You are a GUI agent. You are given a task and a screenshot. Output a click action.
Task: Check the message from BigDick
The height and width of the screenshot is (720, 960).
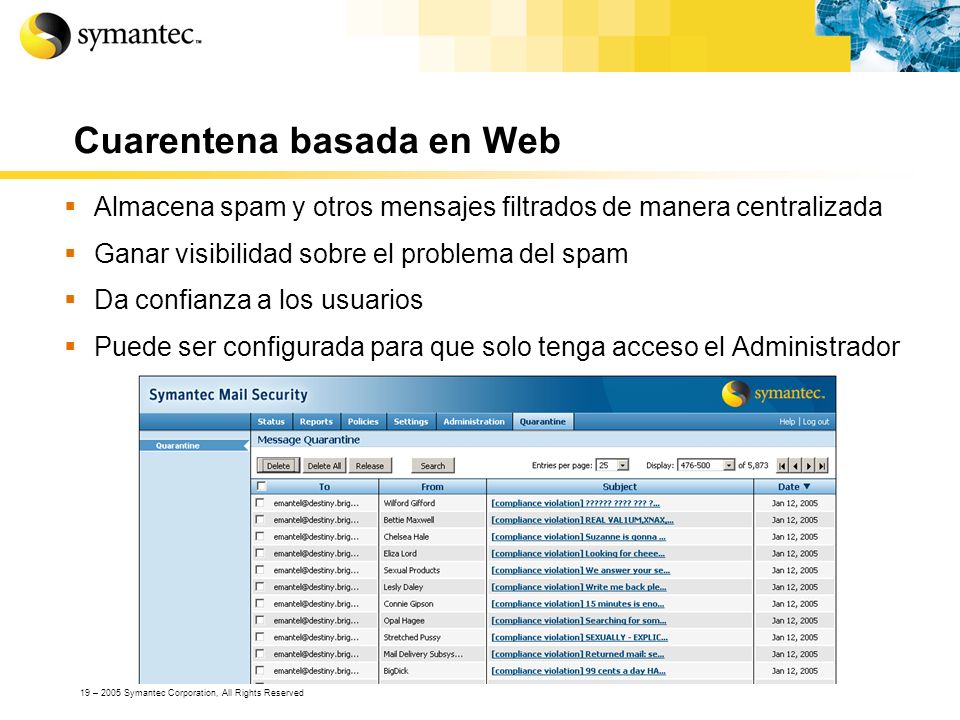coord(260,670)
